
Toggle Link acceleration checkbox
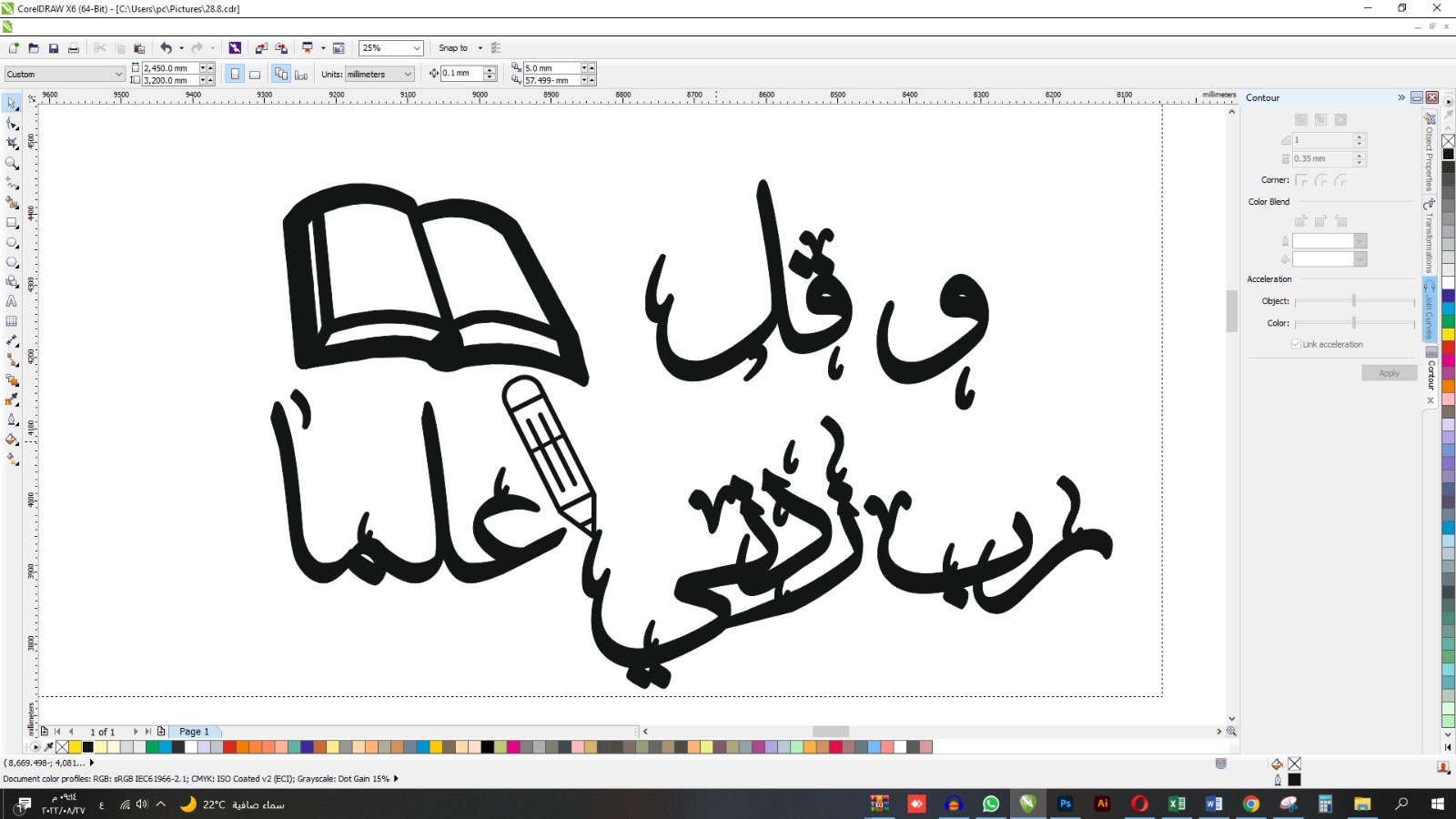[1296, 344]
